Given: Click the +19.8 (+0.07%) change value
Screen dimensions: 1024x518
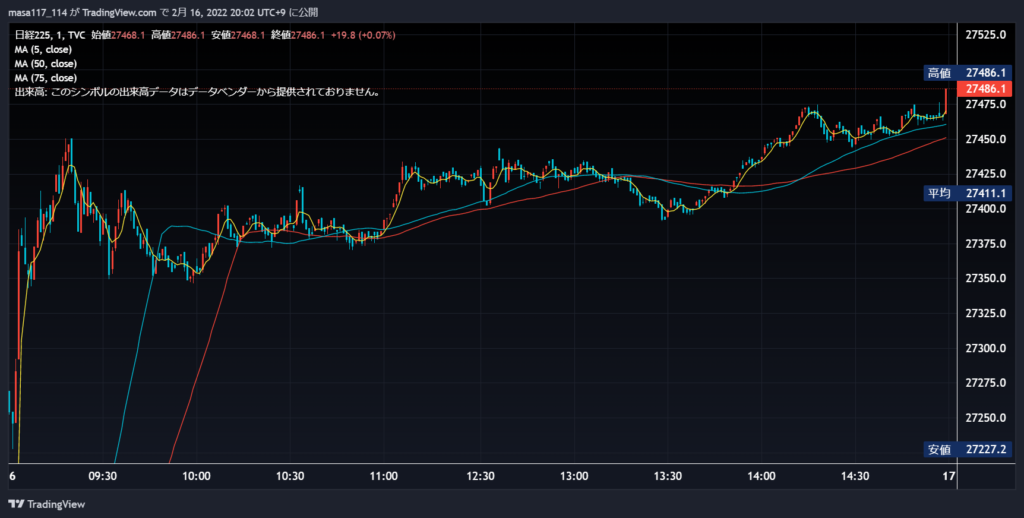Looking at the screenshot, I should click(x=363, y=35).
